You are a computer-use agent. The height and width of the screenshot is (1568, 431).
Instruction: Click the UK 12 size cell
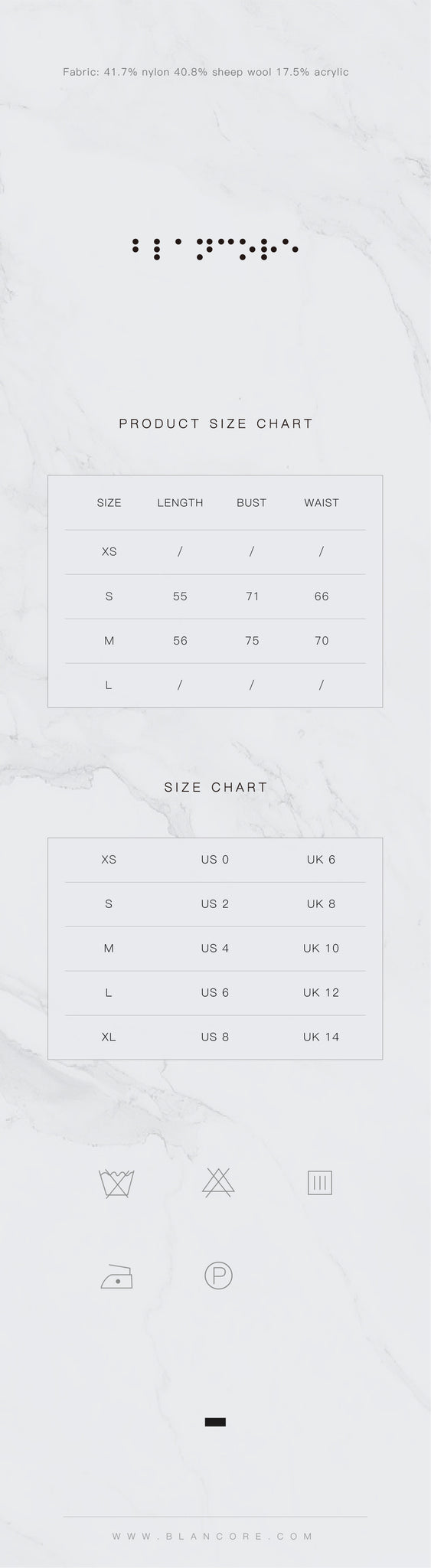coord(321,992)
